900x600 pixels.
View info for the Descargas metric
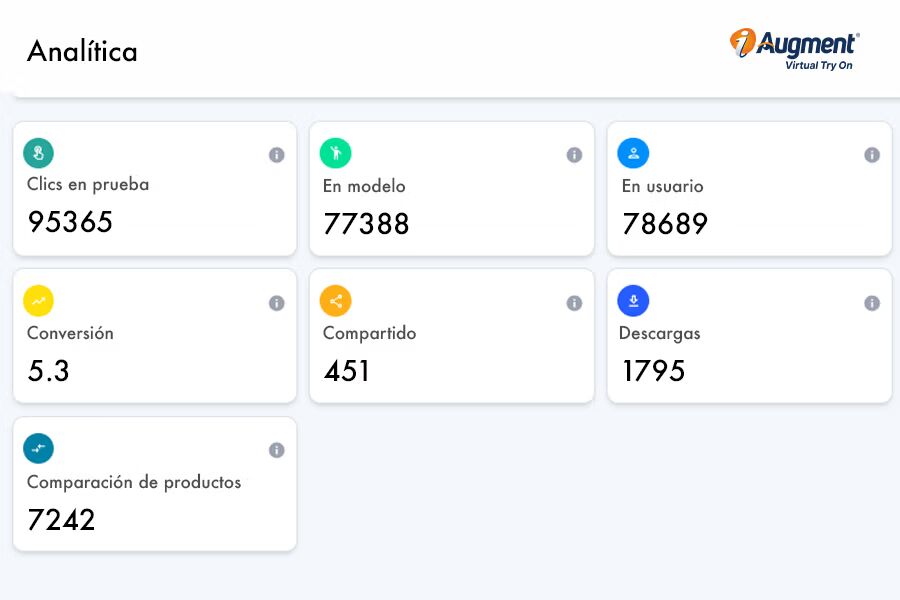[x=872, y=303]
